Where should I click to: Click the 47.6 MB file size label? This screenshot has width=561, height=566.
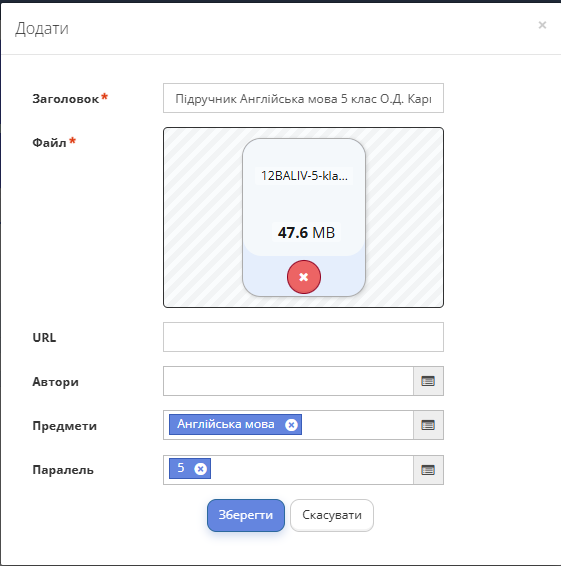coord(306,232)
